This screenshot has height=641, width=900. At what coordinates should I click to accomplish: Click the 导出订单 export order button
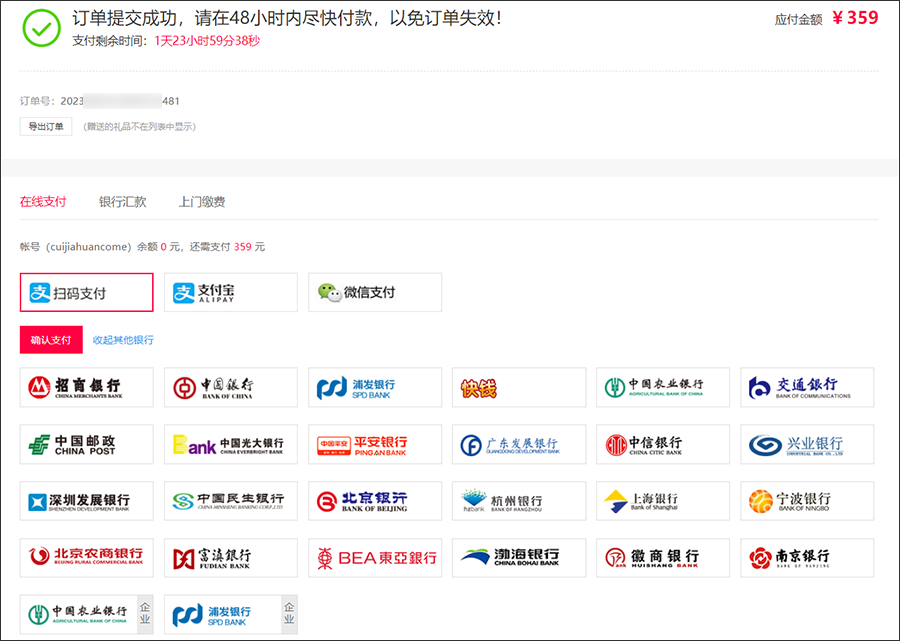46,126
